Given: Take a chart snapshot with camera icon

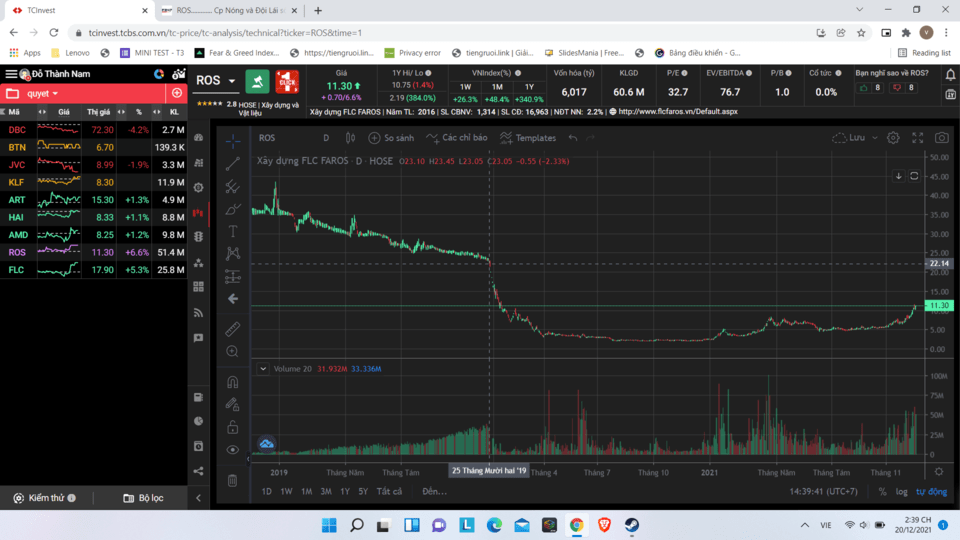Looking at the screenshot, I should 942,138.
